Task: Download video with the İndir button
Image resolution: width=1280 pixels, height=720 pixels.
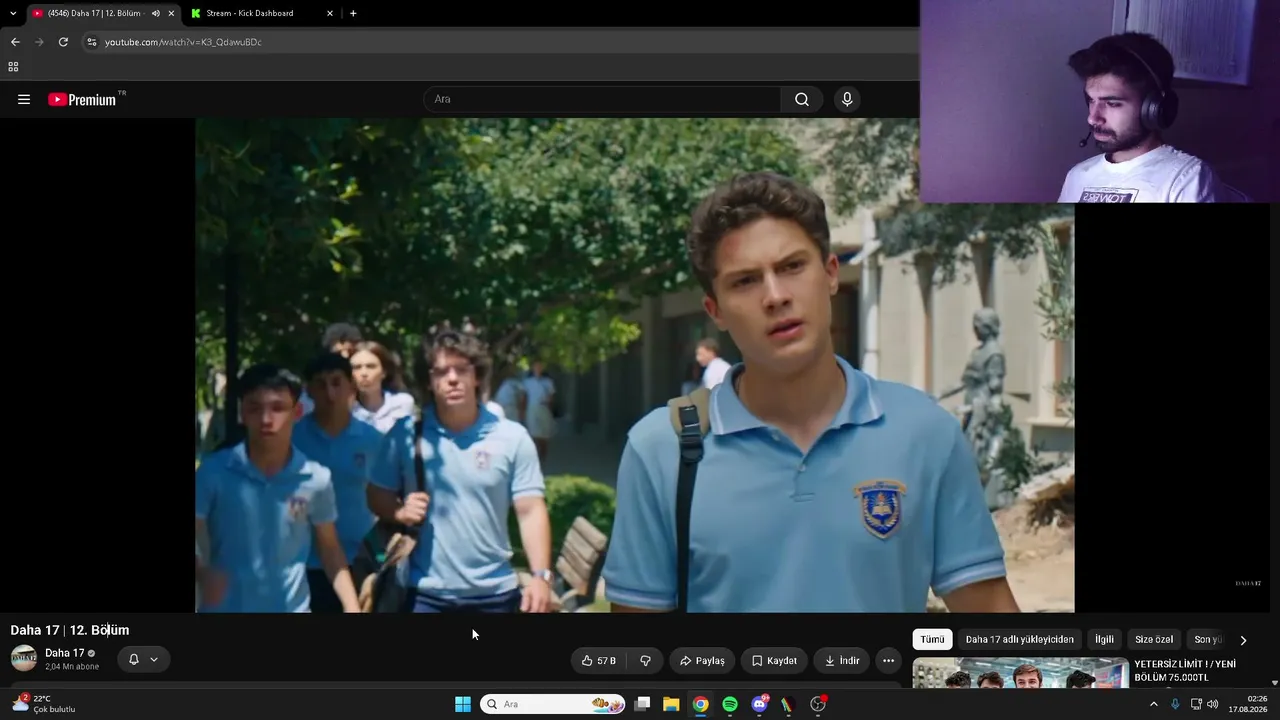Action: click(841, 661)
